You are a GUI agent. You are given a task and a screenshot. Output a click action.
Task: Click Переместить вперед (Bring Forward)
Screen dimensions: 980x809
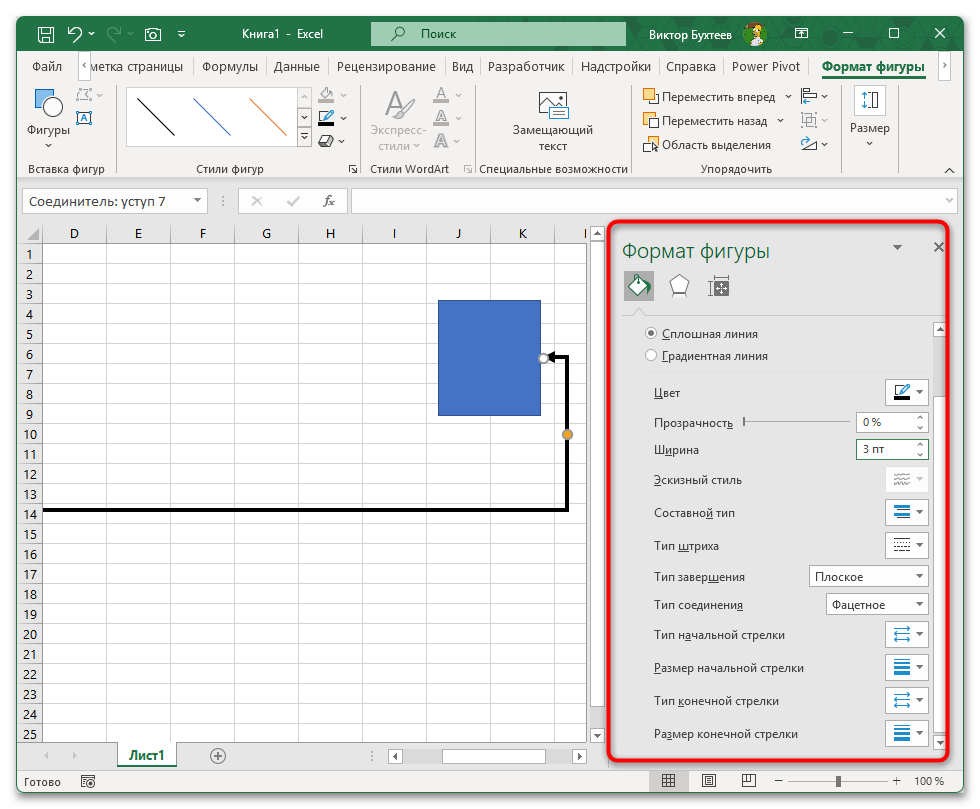709,97
